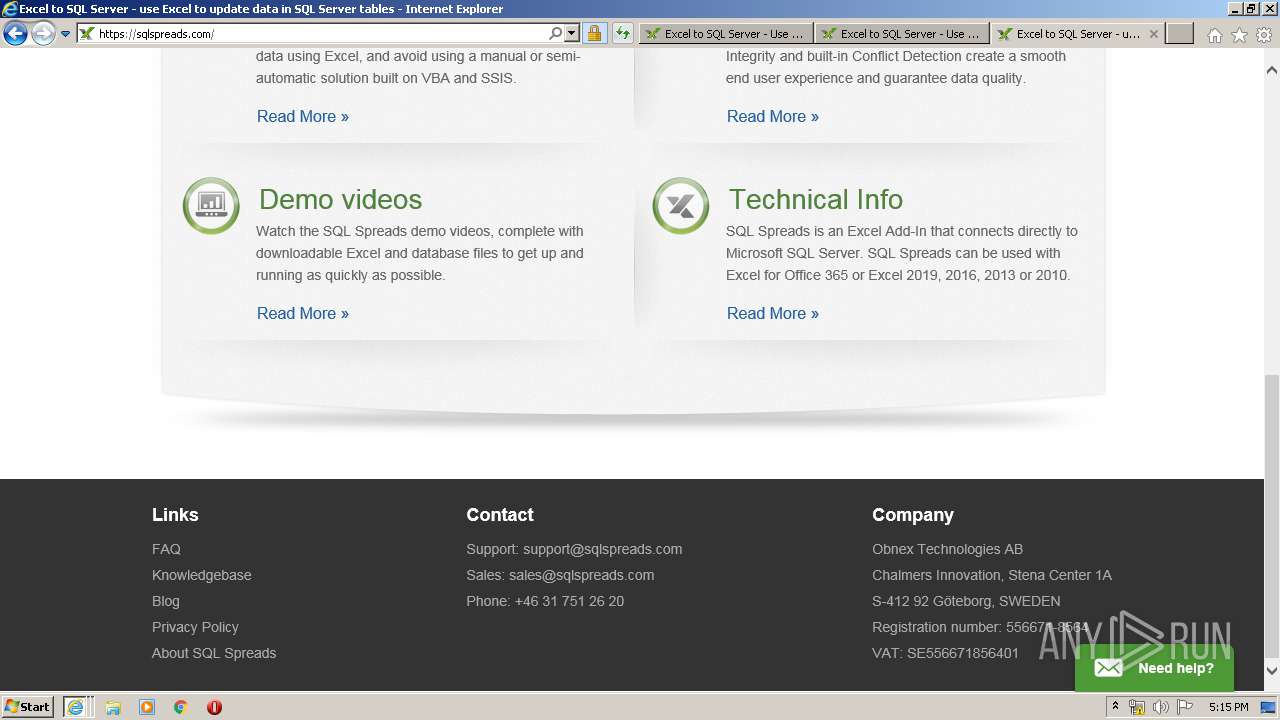This screenshot has width=1280, height=720.
Task: Open the Knowledgebase footer link
Action: coord(202,575)
